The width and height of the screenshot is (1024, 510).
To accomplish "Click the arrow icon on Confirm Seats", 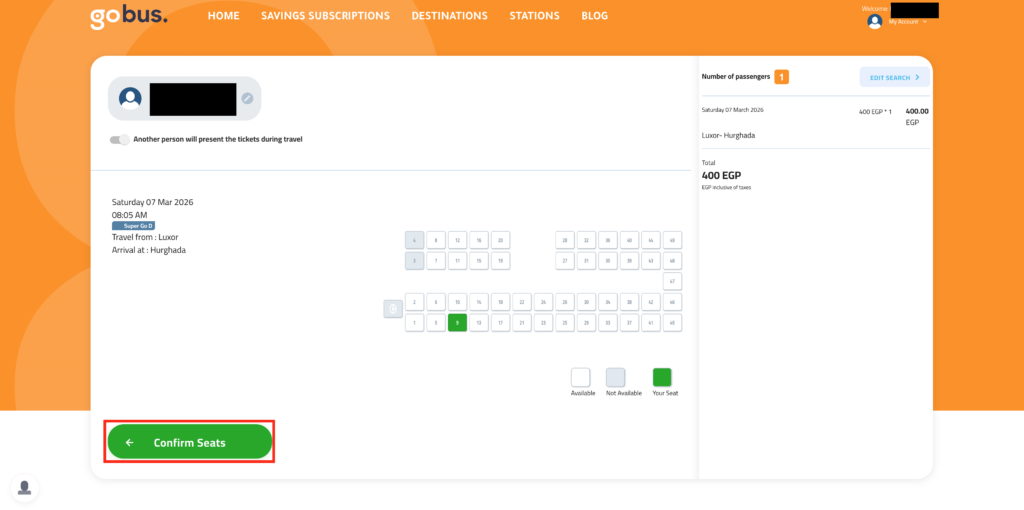I will pos(130,443).
